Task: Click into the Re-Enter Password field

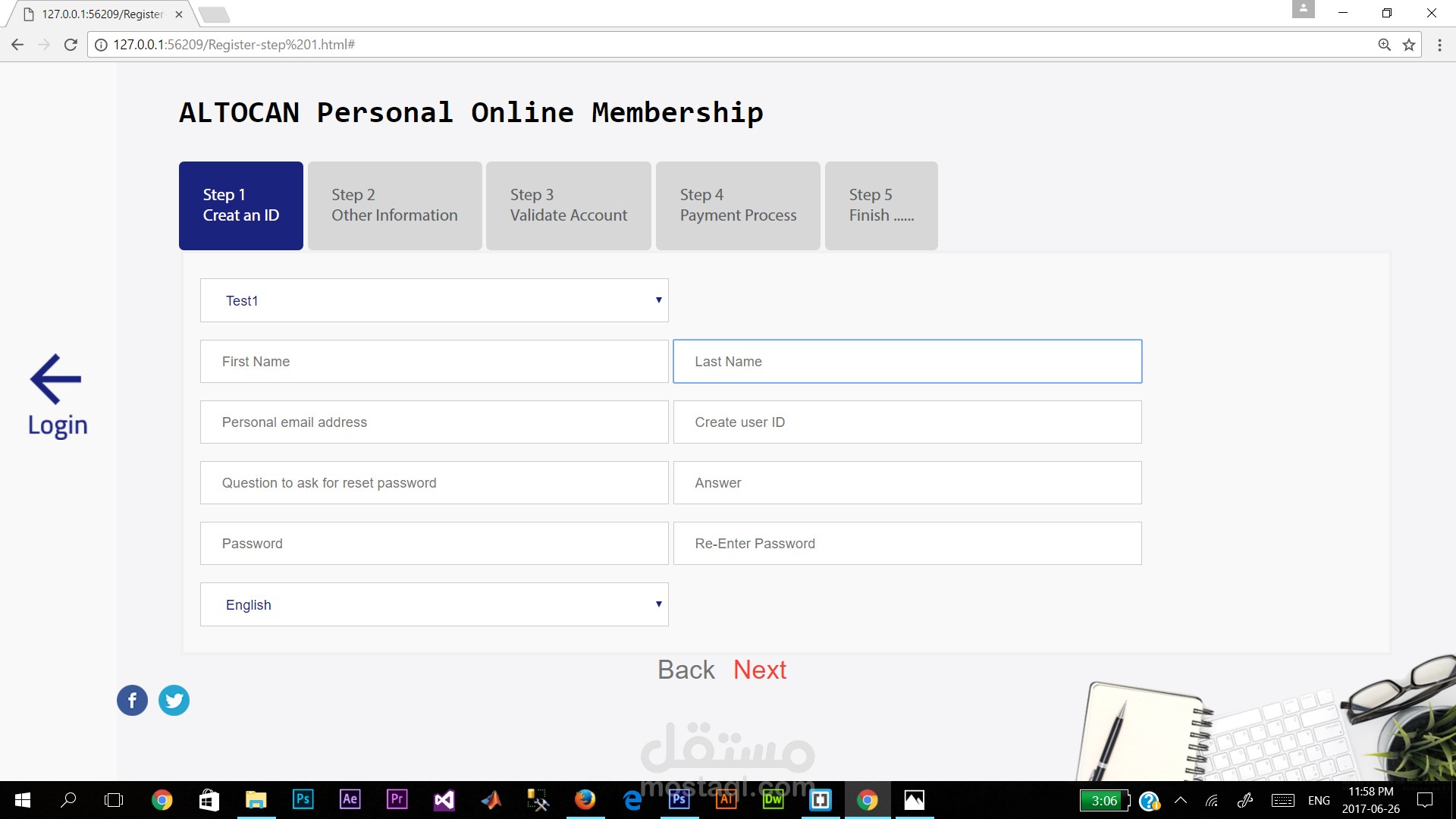Action: pyautogui.click(x=907, y=544)
